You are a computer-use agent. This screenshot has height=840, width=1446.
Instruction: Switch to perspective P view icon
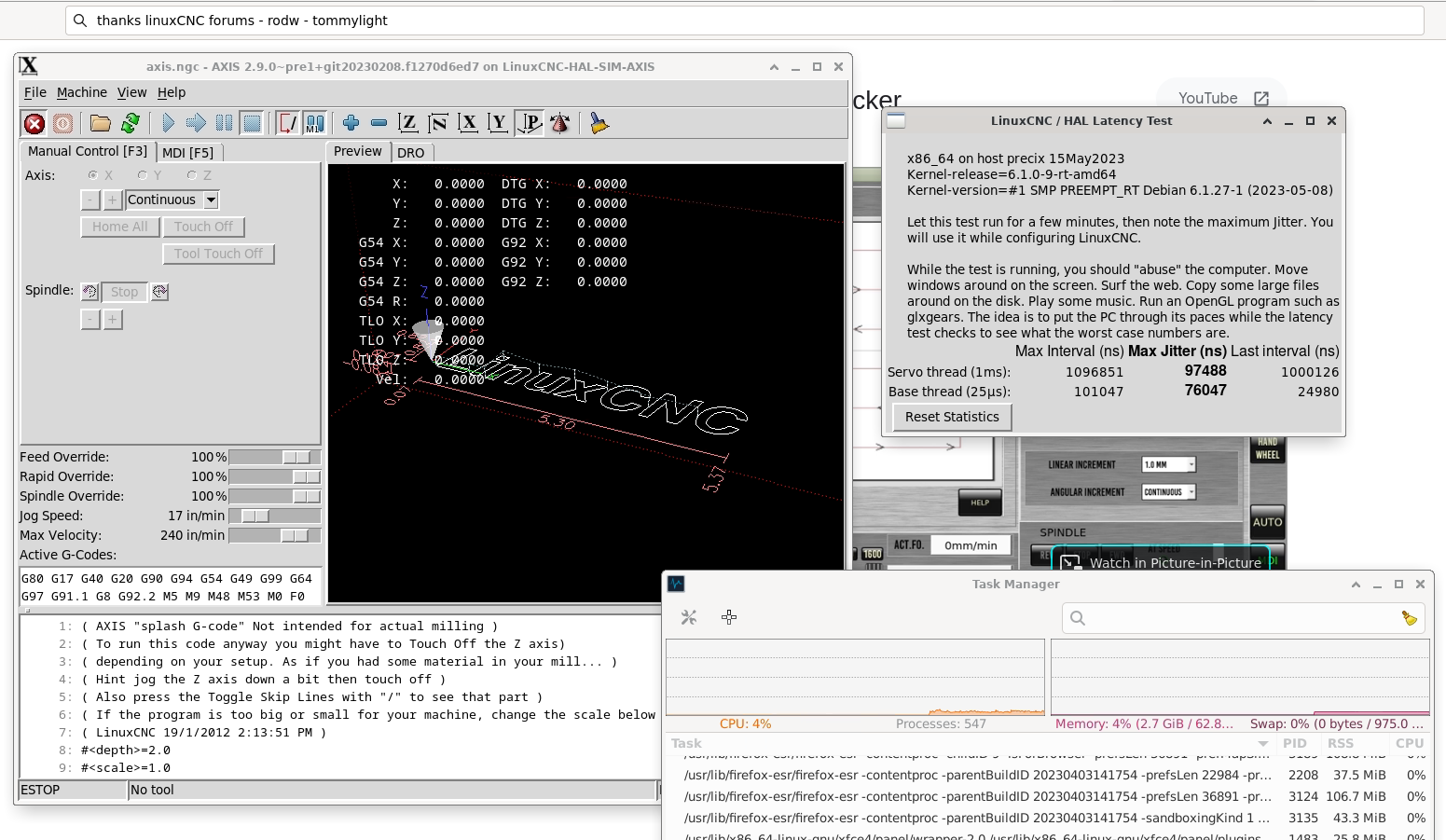(x=529, y=123)
